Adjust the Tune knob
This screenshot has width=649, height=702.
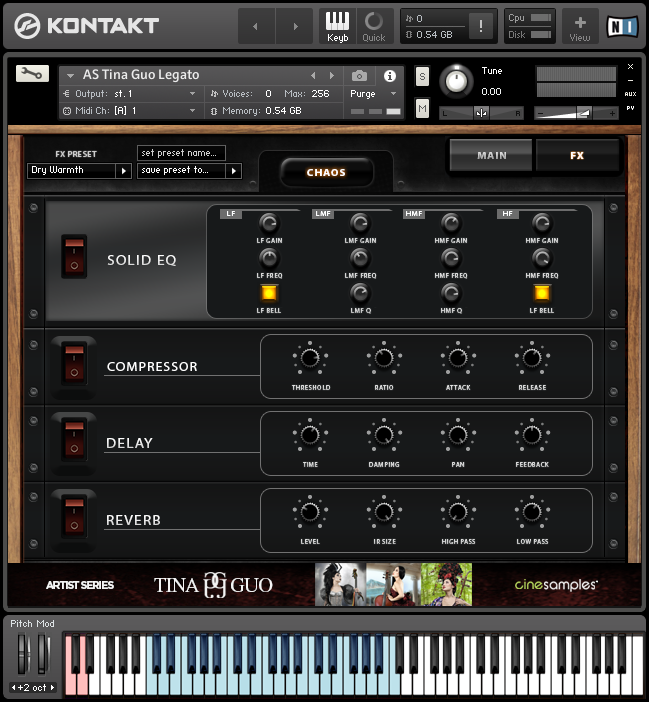point(456,81)
